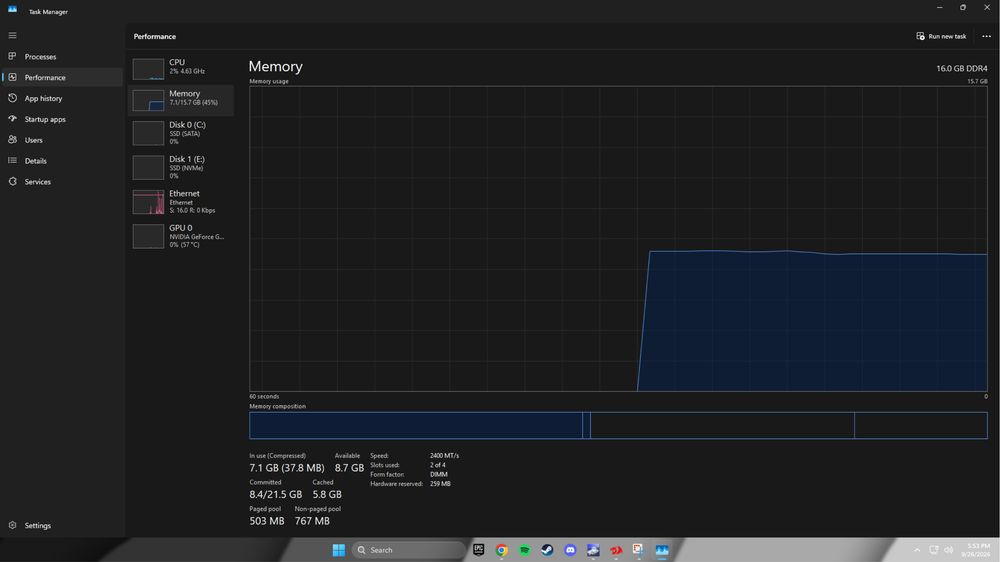Viewport: 1000px width, 562px height.
Task: Open Spotify from taskbar
Action: click(x=524, y=550)
